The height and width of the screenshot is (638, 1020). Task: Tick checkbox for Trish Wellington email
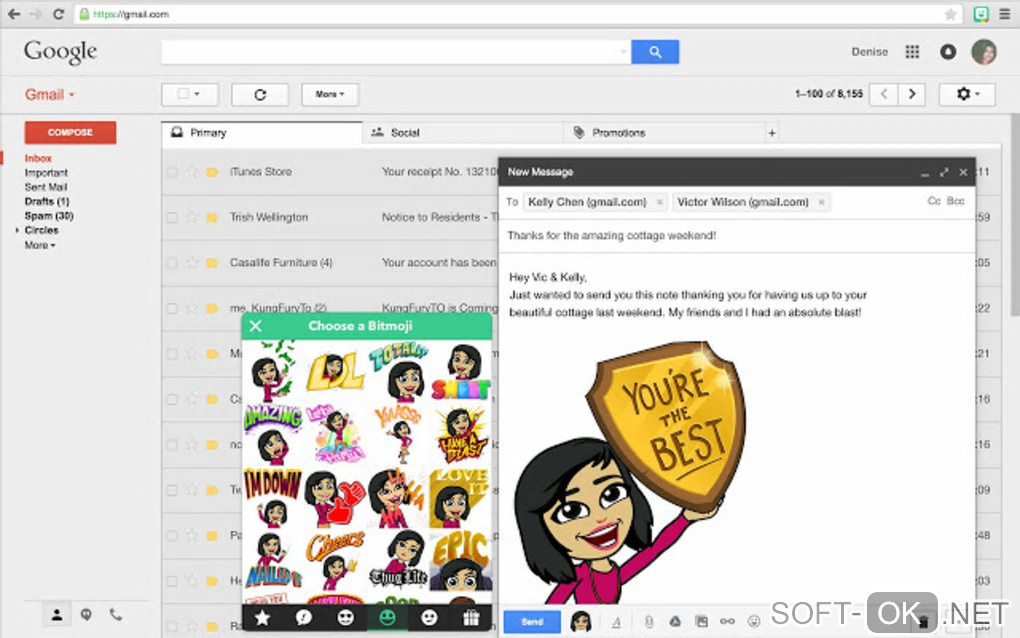(172, 218)
